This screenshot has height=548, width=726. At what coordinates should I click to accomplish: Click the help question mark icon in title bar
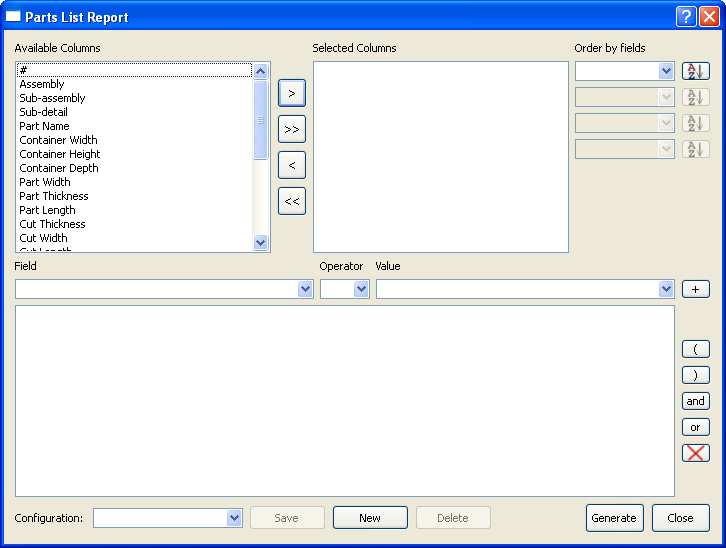[x=686, y=16]
